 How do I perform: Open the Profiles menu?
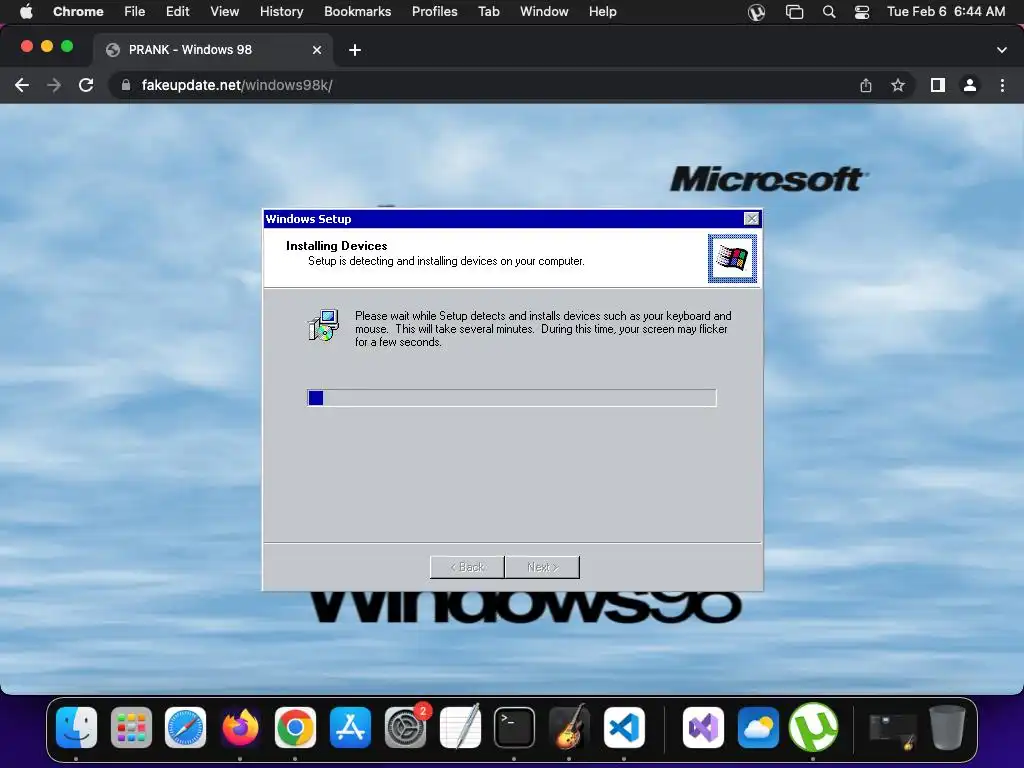coord(434,12)
